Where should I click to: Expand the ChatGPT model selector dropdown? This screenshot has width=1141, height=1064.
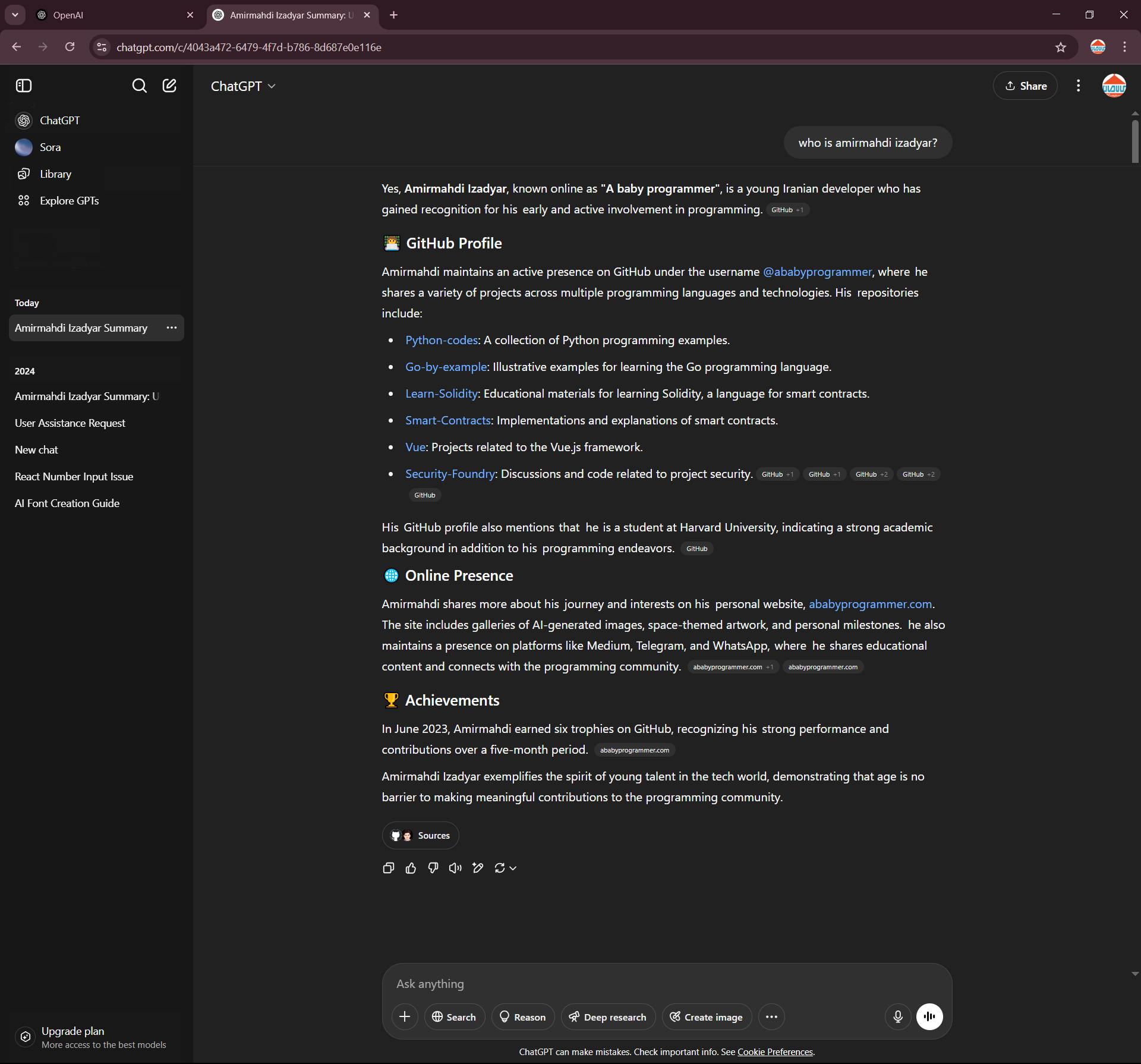tap(244, 86)
